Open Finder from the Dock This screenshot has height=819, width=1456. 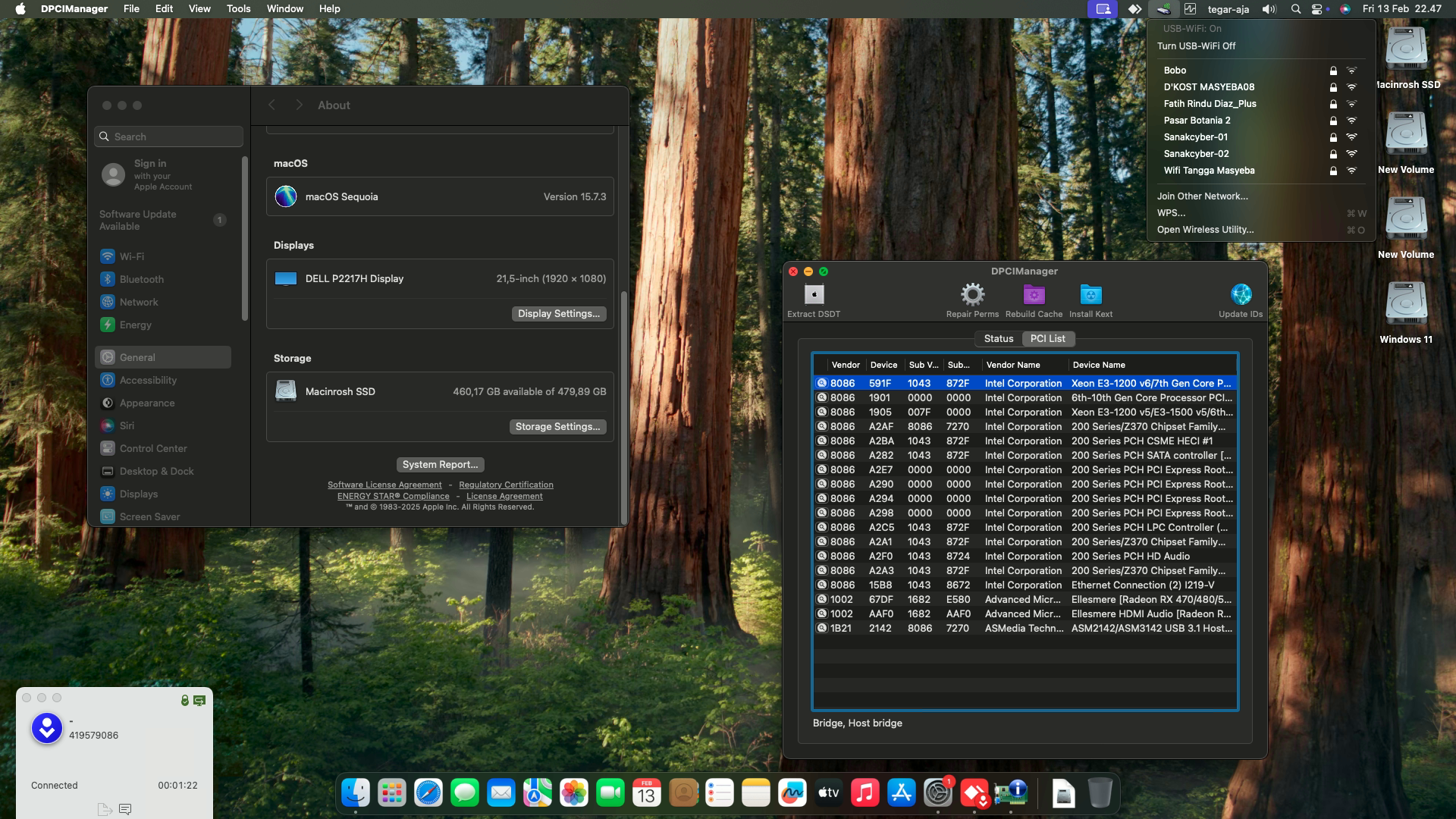click(x=356, y=793)
